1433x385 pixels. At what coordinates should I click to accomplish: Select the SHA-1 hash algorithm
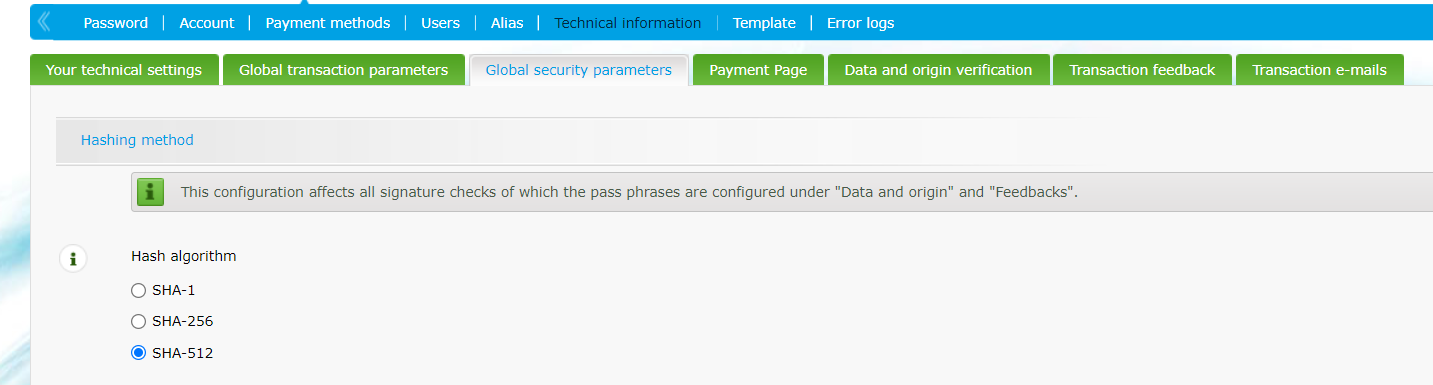(x=139, y=290)
